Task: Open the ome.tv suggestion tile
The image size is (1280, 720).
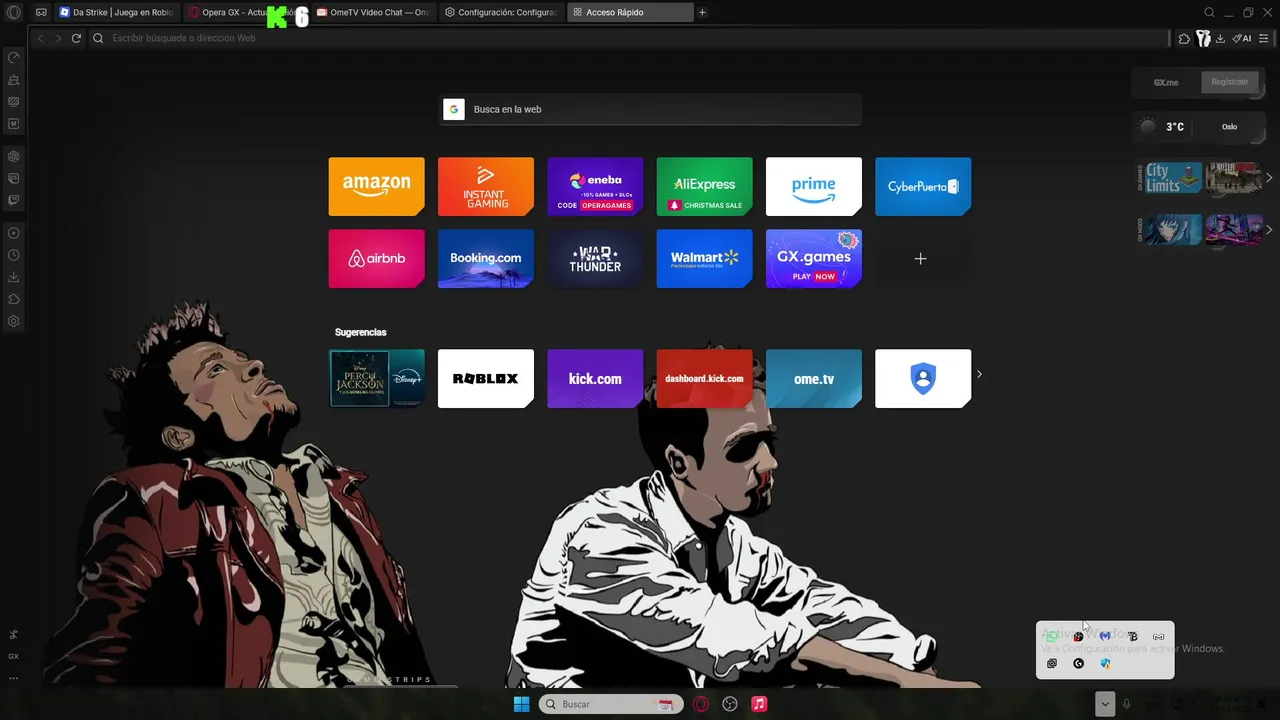Action: pyautogui.click(x=814, y=378)
